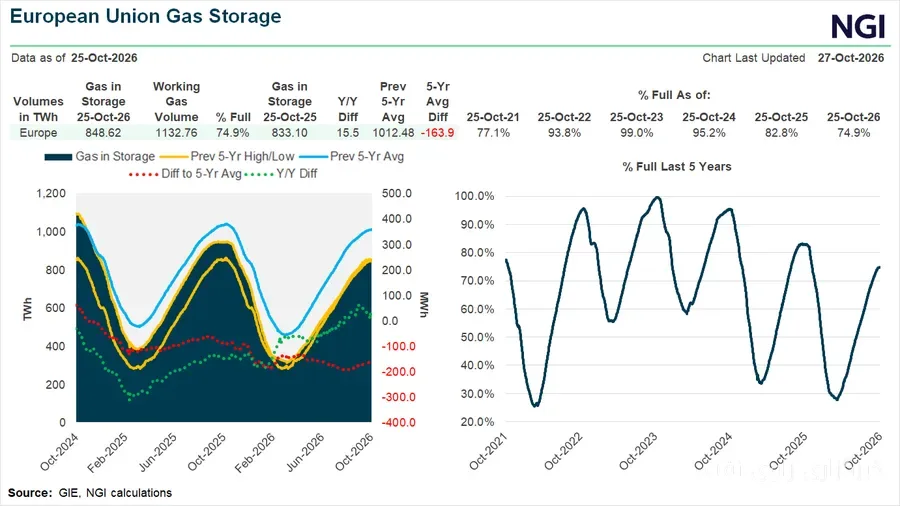Click the red -100.0 axis tick
This screenshot has width=900, height=506.
click(398, 347)
